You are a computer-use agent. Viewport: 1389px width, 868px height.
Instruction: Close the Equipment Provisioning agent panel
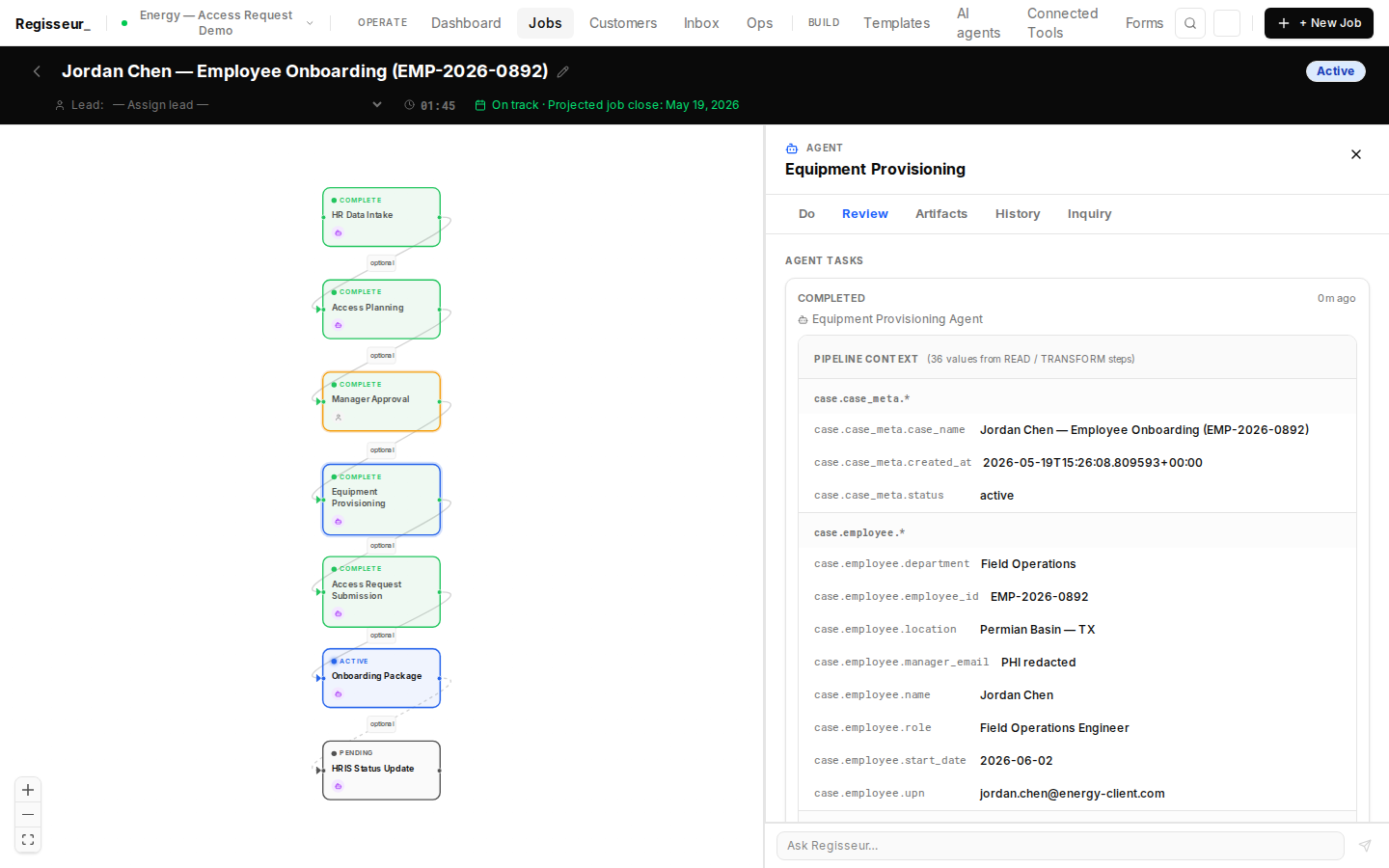click(1356, 154)
